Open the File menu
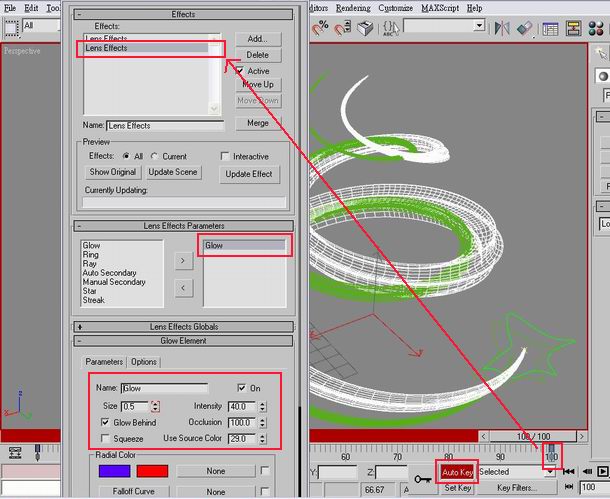The image size is (610, 499). click(10, 8)
